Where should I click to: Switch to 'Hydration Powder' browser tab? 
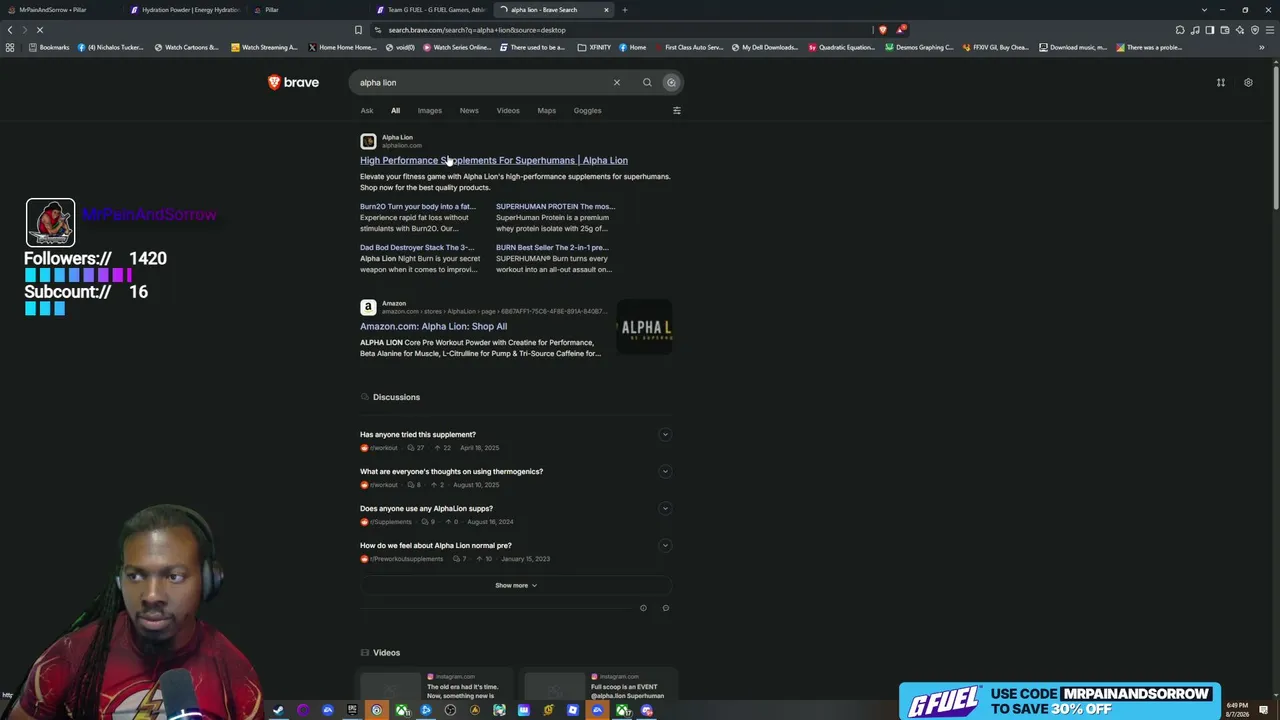185,10
